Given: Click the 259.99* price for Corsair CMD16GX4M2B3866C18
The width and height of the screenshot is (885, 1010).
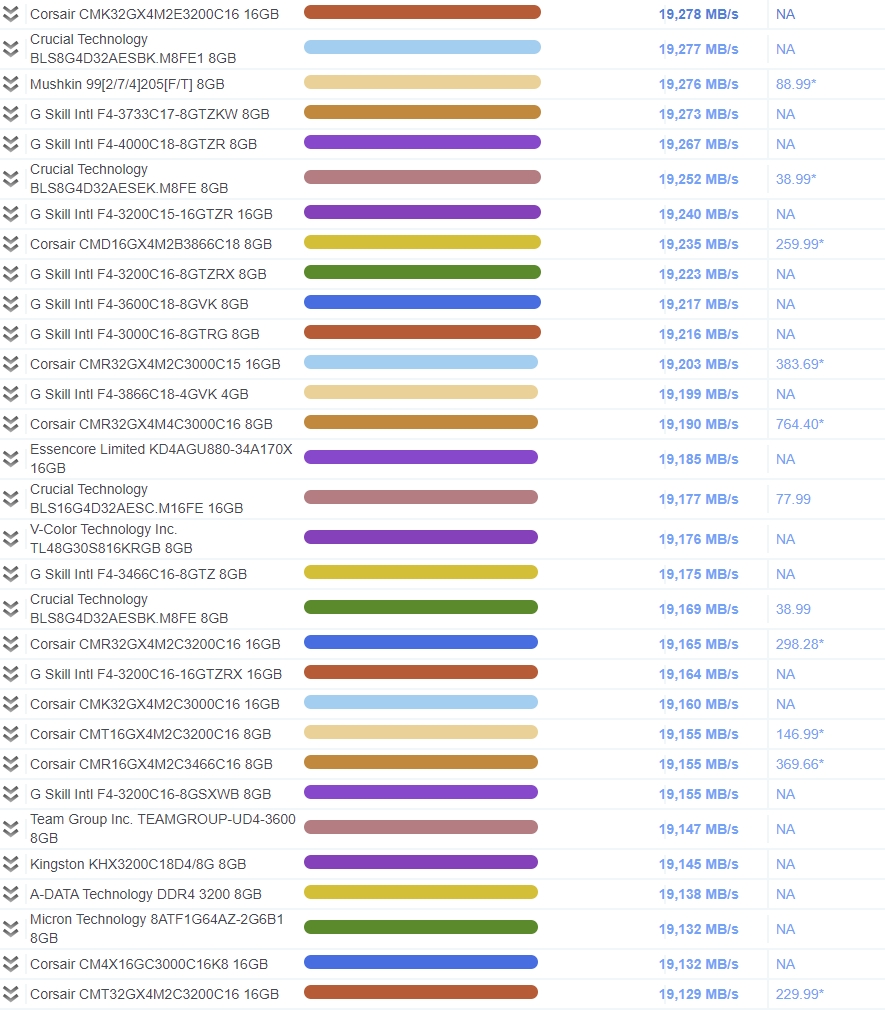Looking at the screenshot, I should click(800, 244).
